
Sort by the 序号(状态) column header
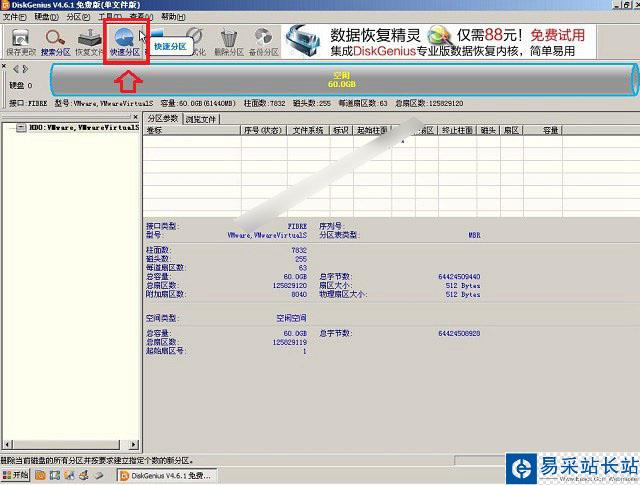(x=263, y=130)
